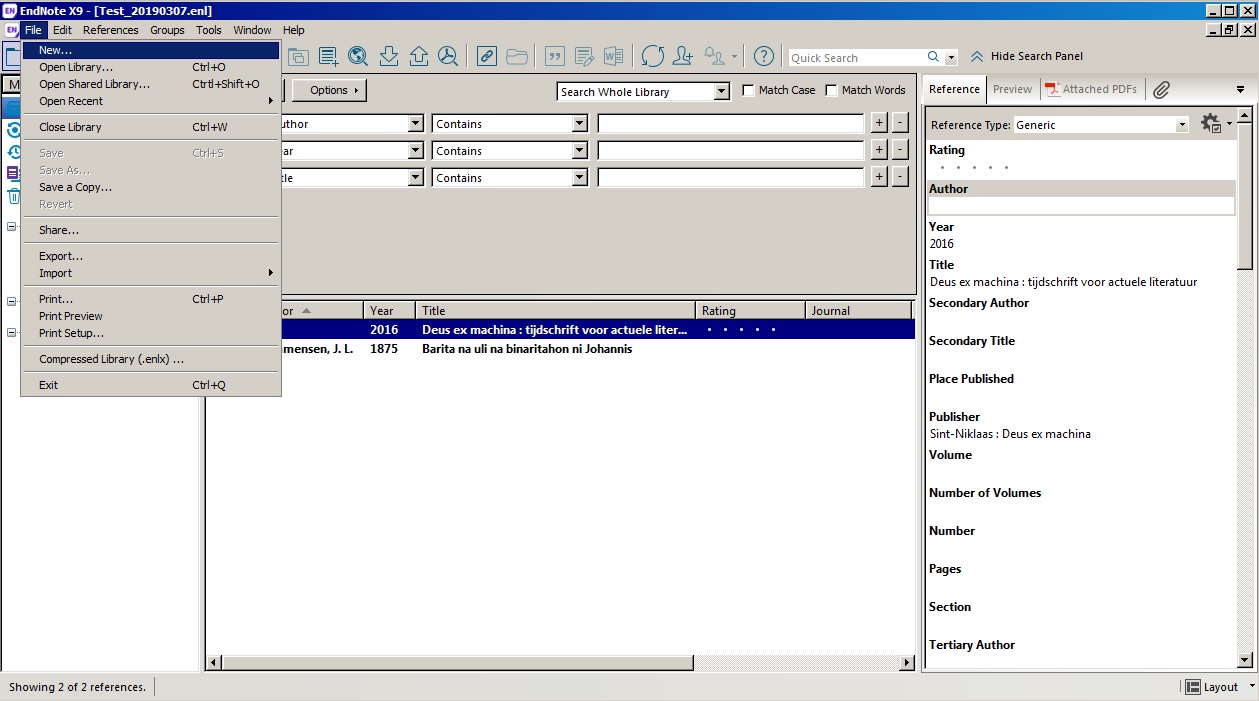
Task: Click the paperclip attachment tab icon
Action: [x=1161, y=90]
